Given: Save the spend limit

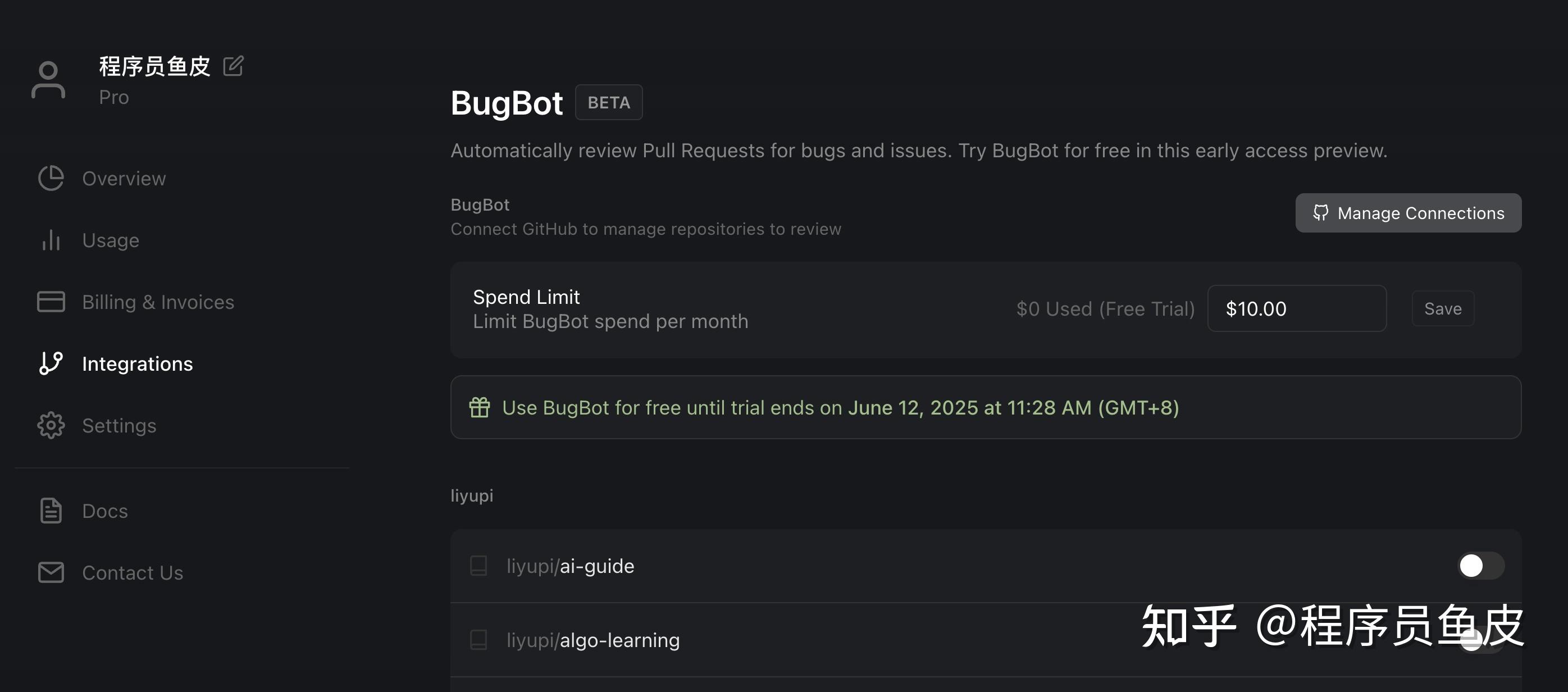Looking at the screenshot, I should click(1443, 308).
